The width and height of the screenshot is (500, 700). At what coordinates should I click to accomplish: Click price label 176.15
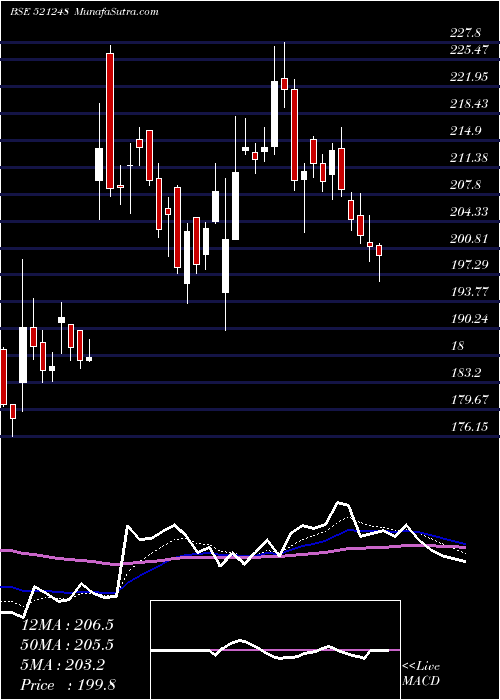coord(469,427)
